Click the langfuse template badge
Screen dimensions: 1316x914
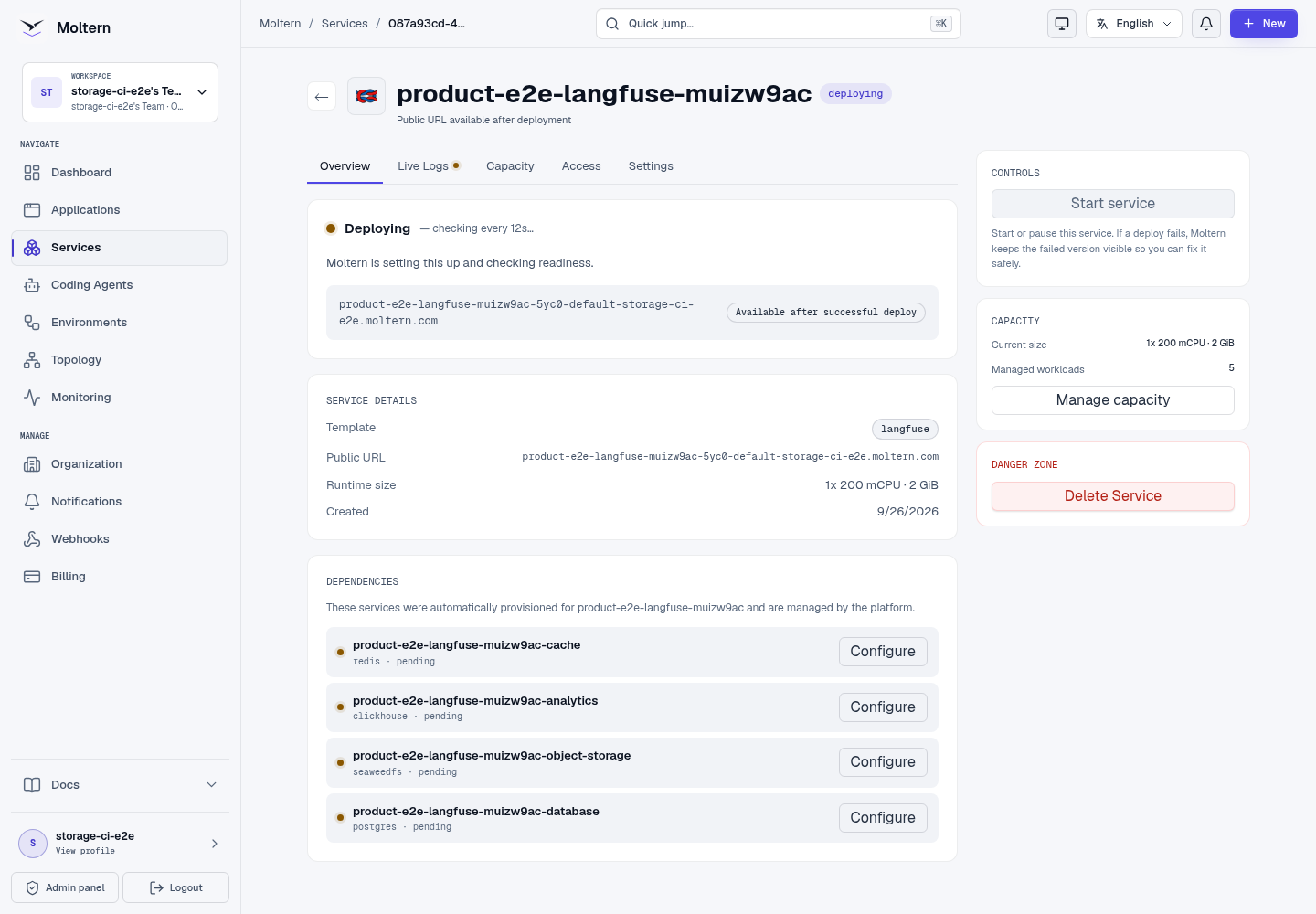[x=905, y=429]
